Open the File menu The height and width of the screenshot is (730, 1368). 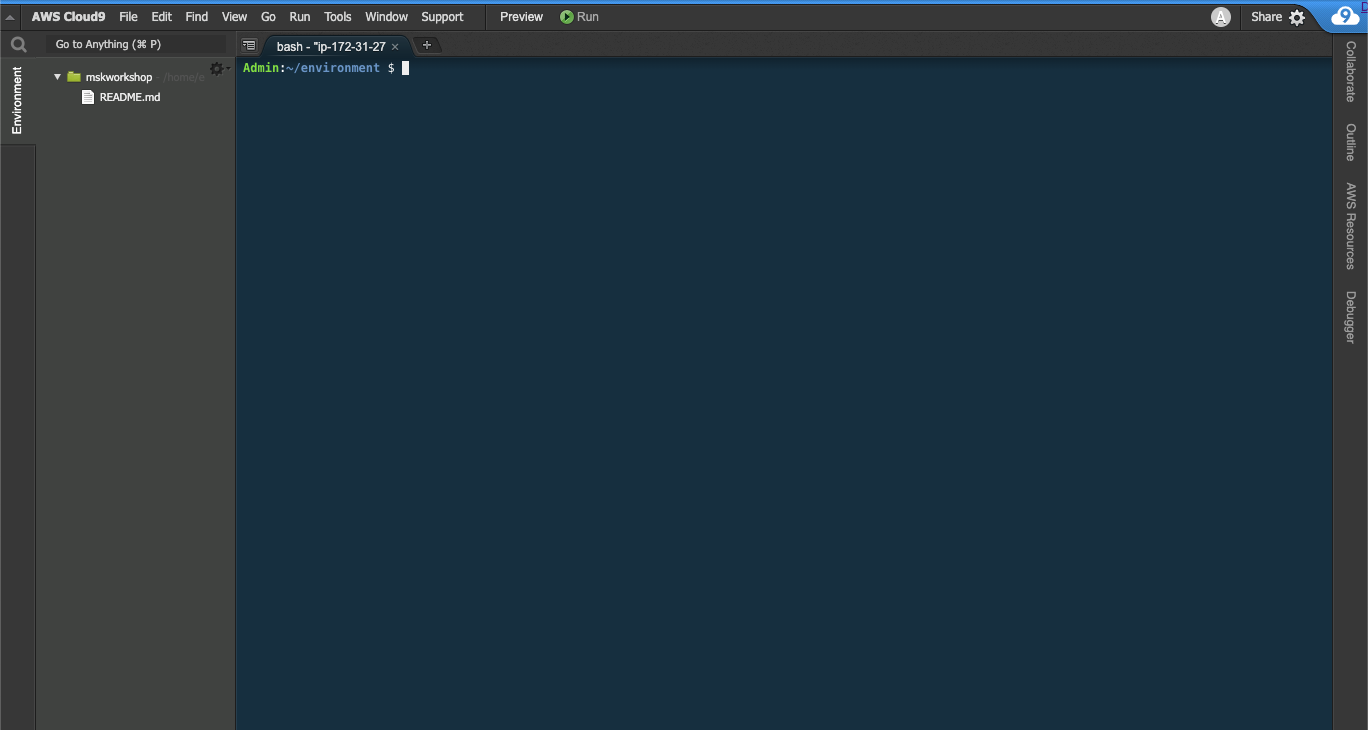(128, 17)
